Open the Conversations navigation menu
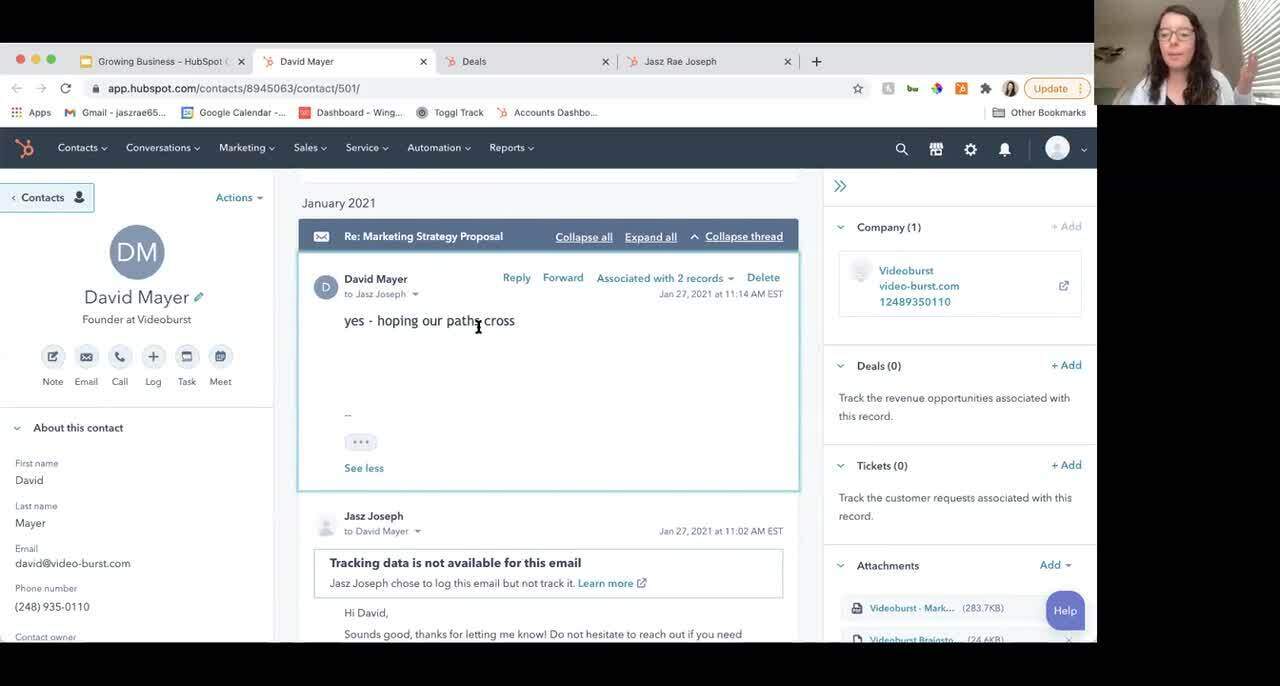Image resolution: width=1280 pixels, height=686 pixels. tap(163, 148)
